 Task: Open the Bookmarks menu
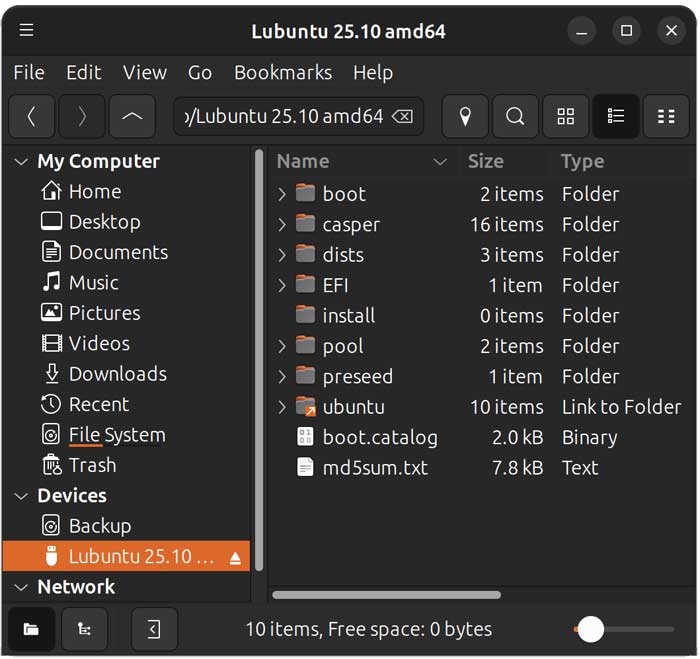click(x=283, y=72)
